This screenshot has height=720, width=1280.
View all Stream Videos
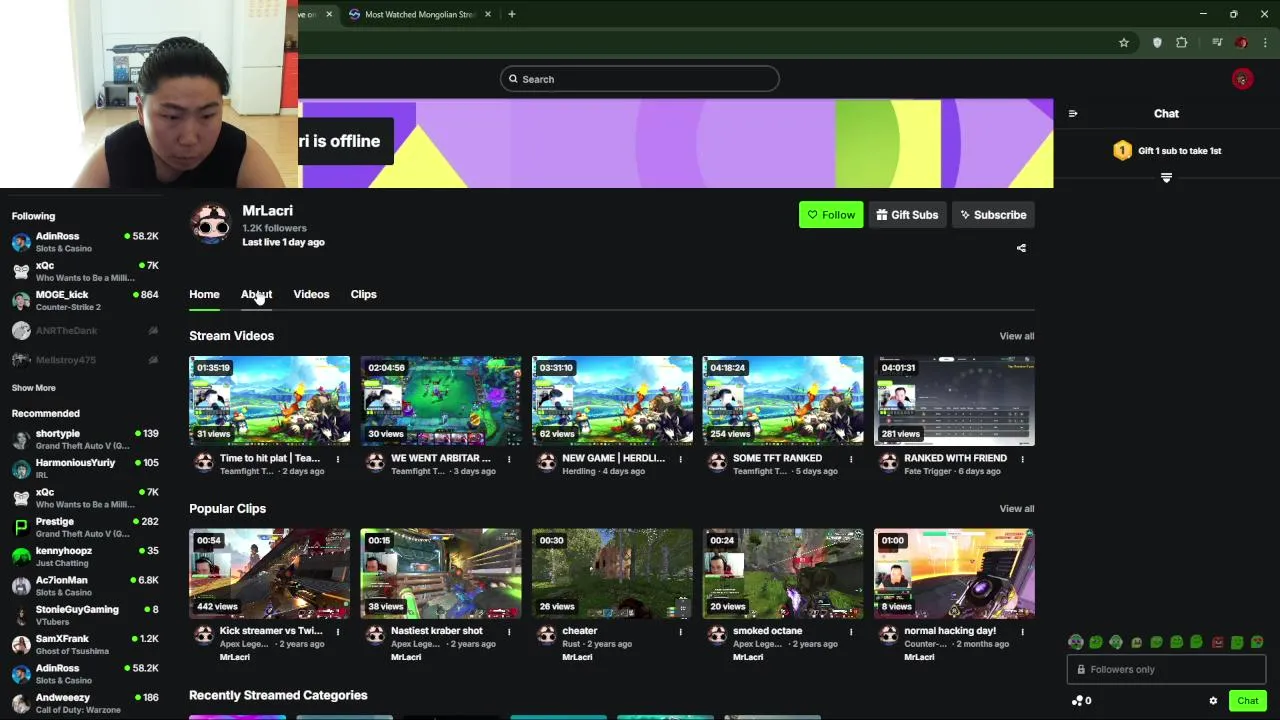coord(1017,336)
